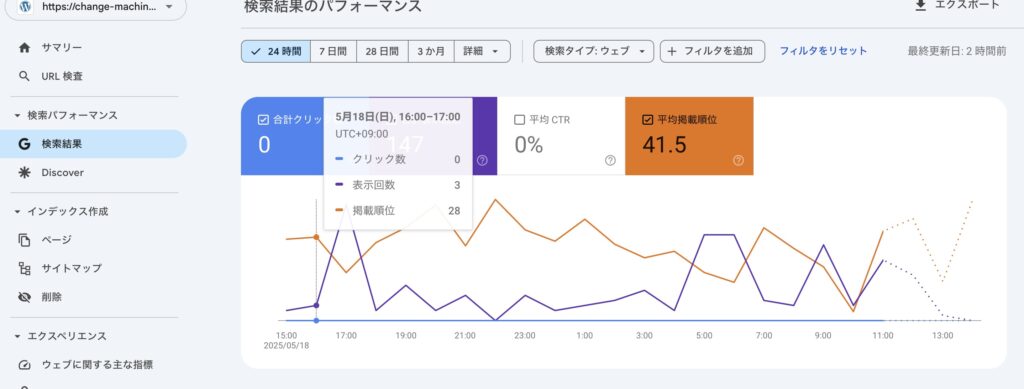Select the 28 日間 range tab
The image size is (1024, 389).
pos(382,51)
